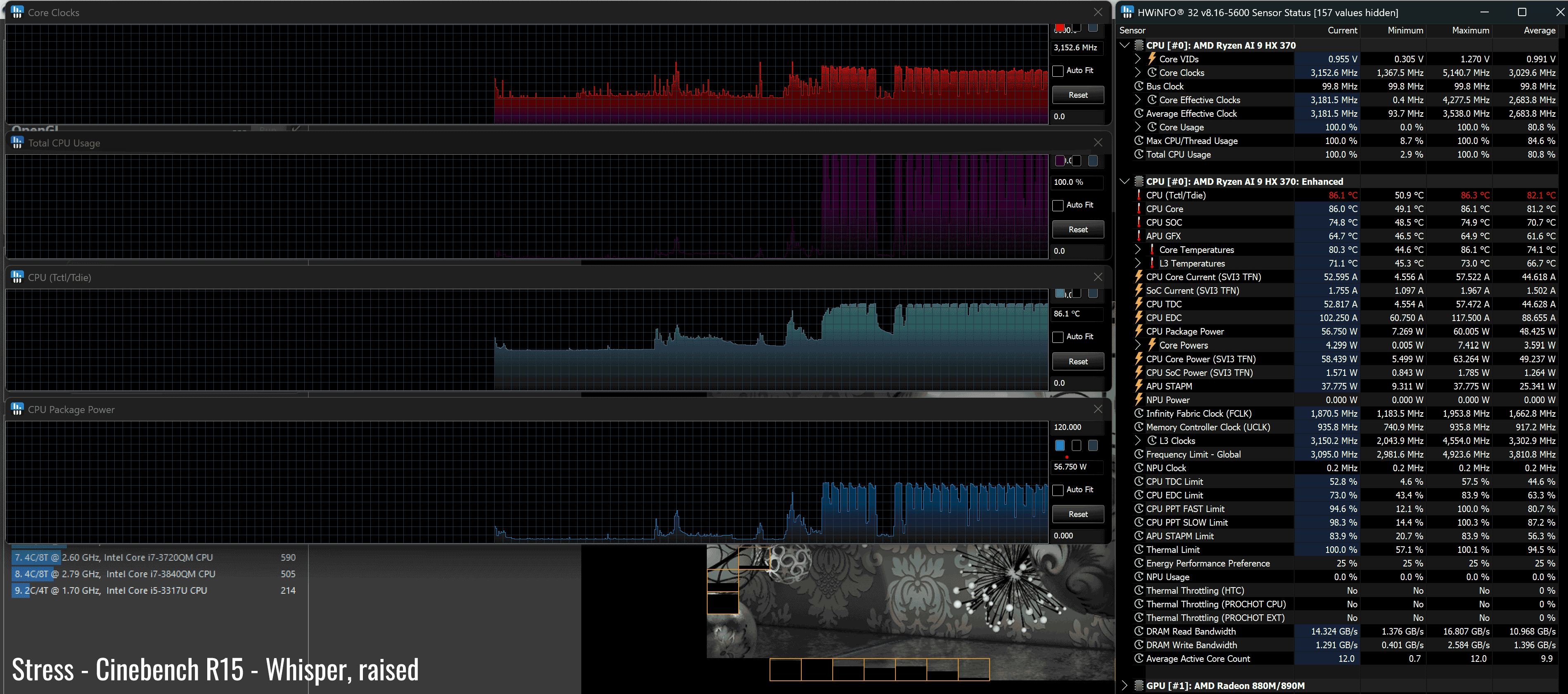Click the Maximum column header
This screenshot has width=1568, height=694.
pos(1470,31)
